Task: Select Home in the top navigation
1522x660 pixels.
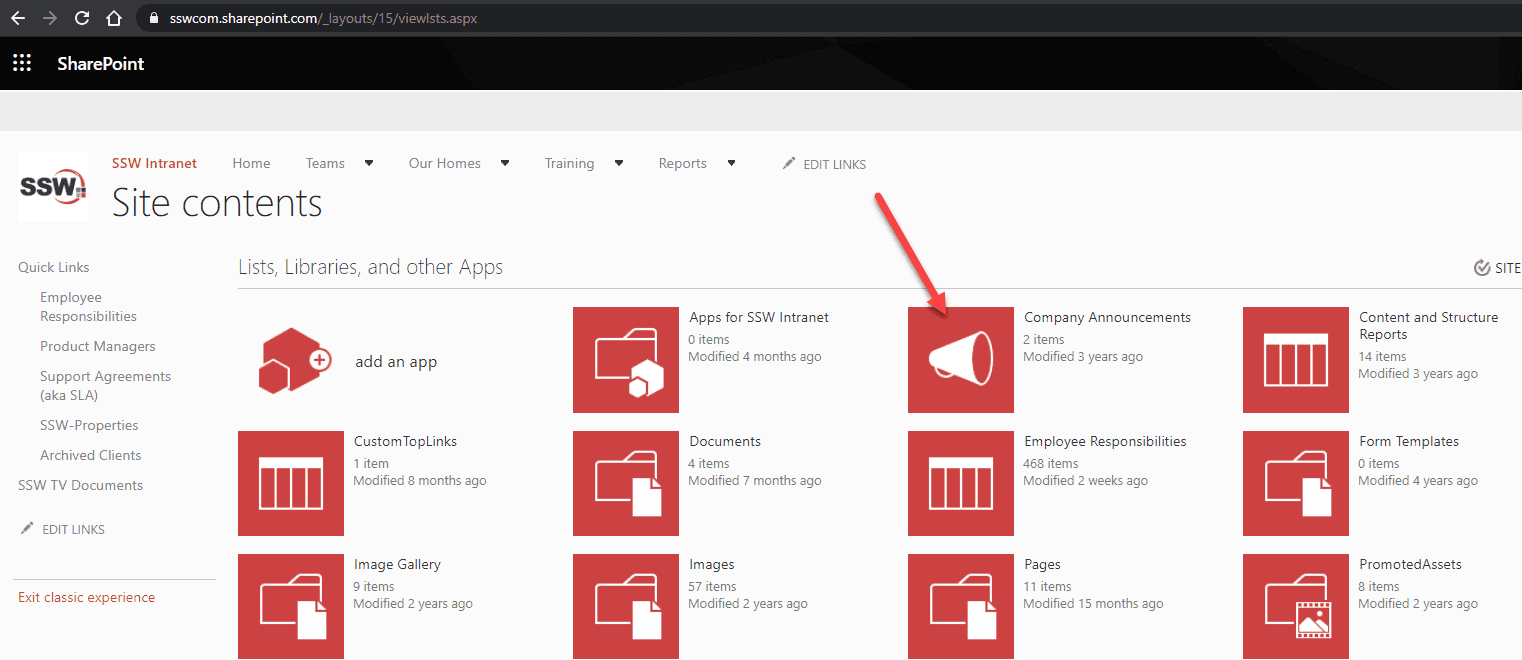Action: pos(251,163)
